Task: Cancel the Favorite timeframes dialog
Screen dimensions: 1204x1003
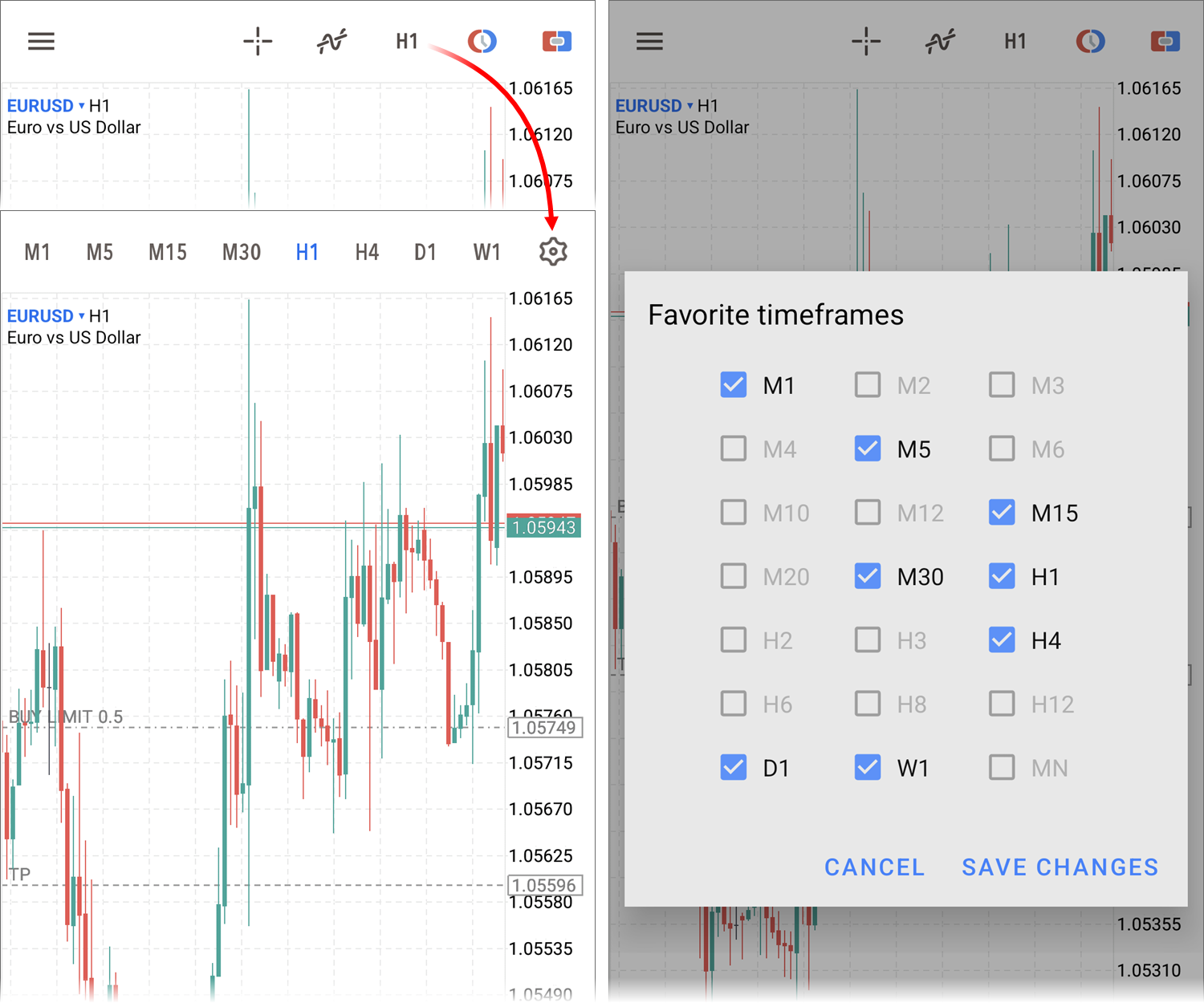Action: click(x=874, y=867)
